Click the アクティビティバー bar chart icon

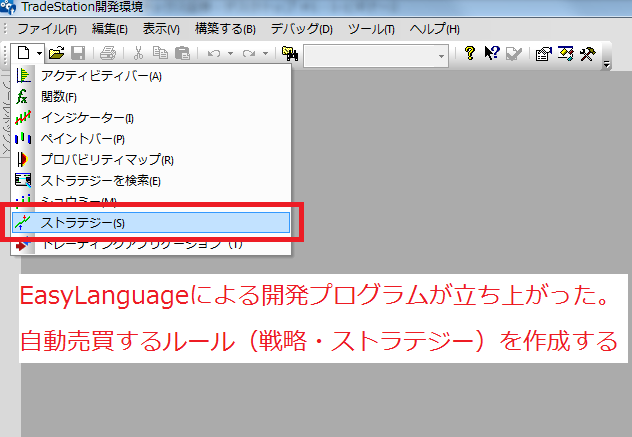coord(23,76)
